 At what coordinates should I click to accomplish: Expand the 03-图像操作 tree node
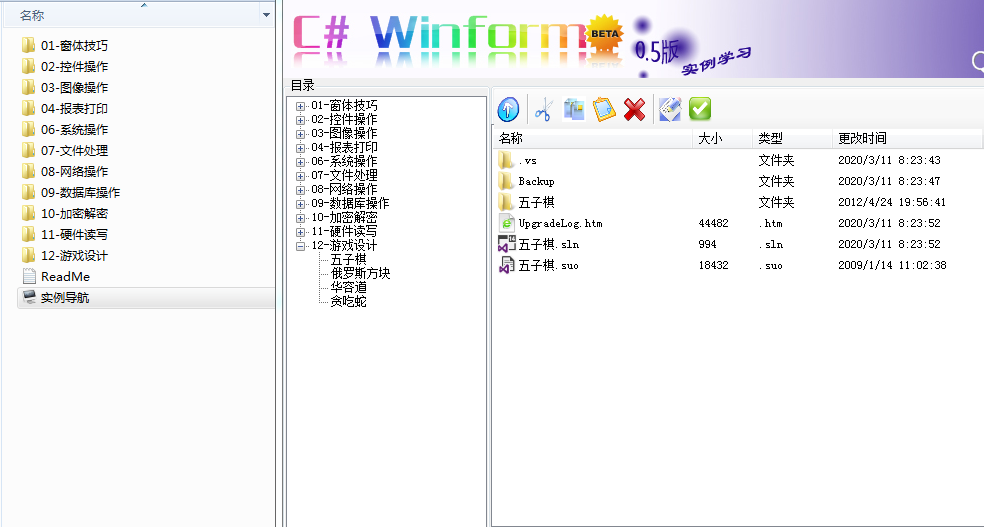click(x=301, y=134)
